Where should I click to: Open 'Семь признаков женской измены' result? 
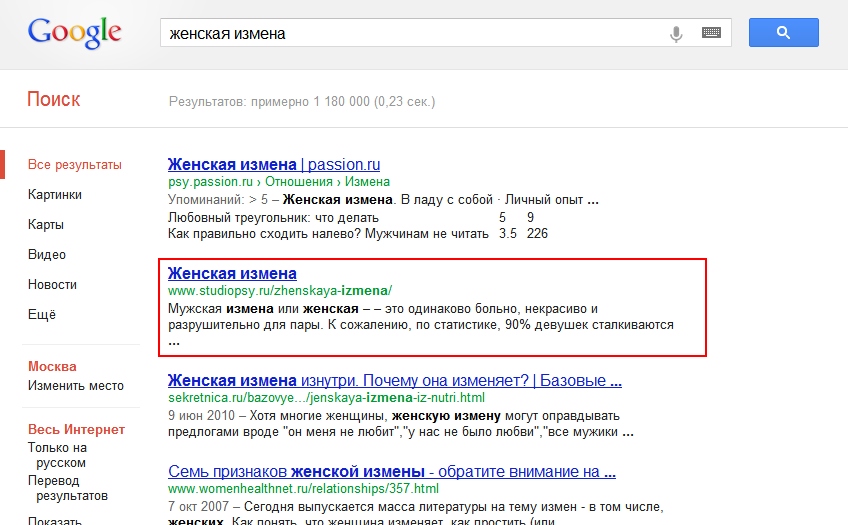pyautogui.click(x=392, y=471)
